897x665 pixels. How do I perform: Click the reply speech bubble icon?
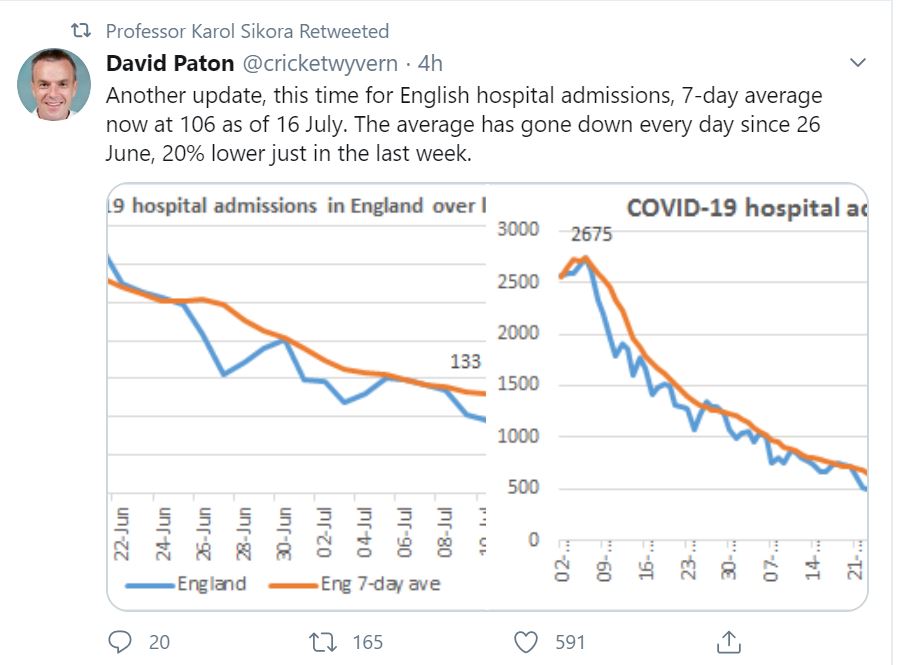pyautogui.click(x=120, y=641)
